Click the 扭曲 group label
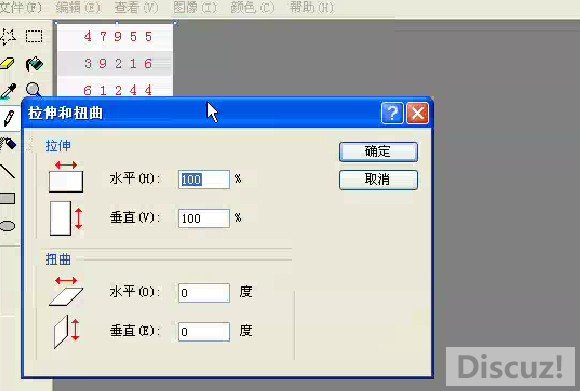 (58, 259)
